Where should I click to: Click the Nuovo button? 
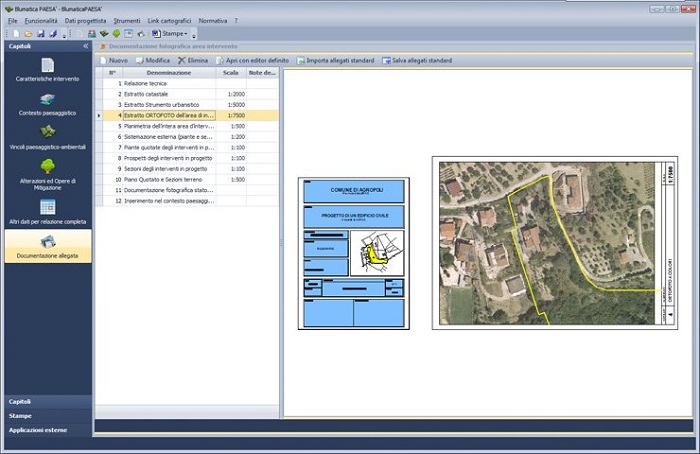tap(113, 60)
